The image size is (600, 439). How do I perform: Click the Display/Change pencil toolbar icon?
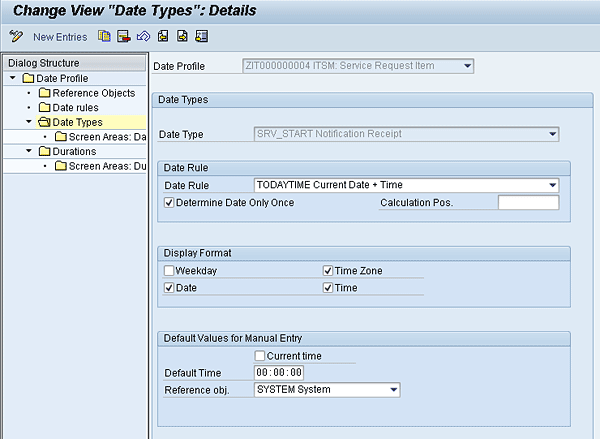coord(15,37)
